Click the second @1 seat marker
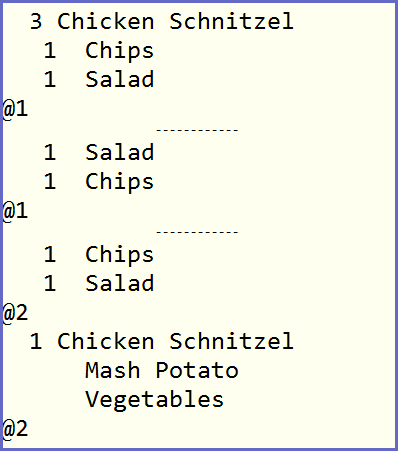The width and height of the screenshot is (398, 451). [15, 211]
